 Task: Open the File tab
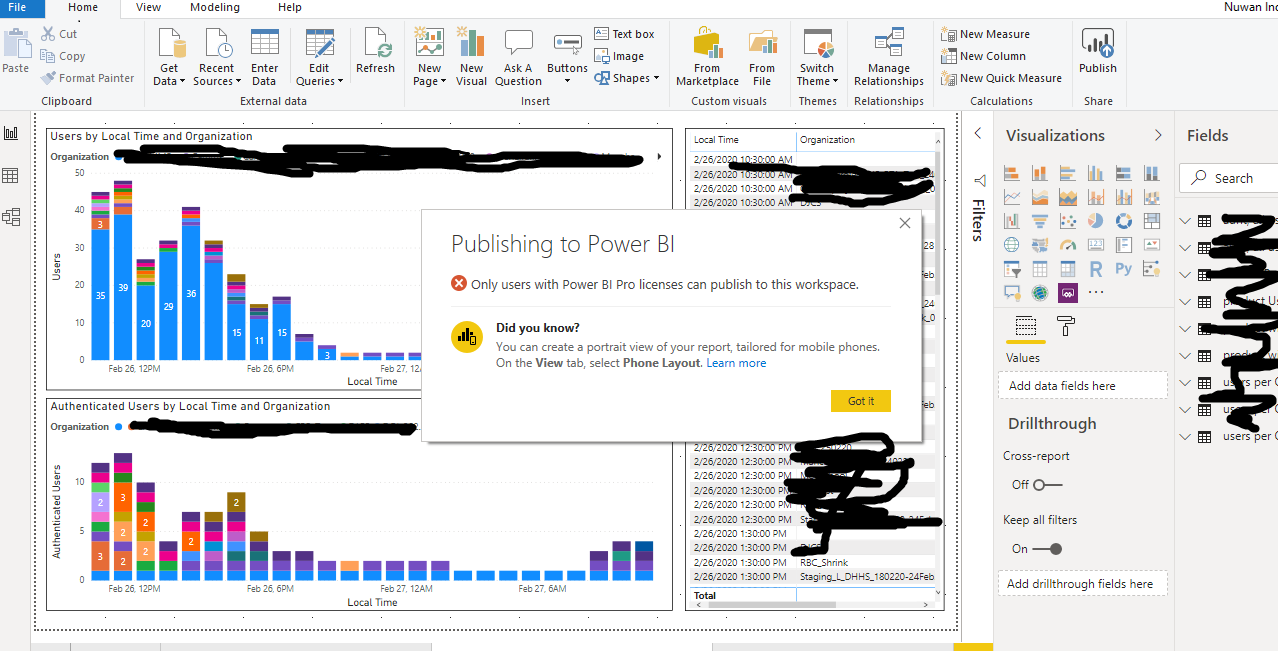[x=17, y=7]
